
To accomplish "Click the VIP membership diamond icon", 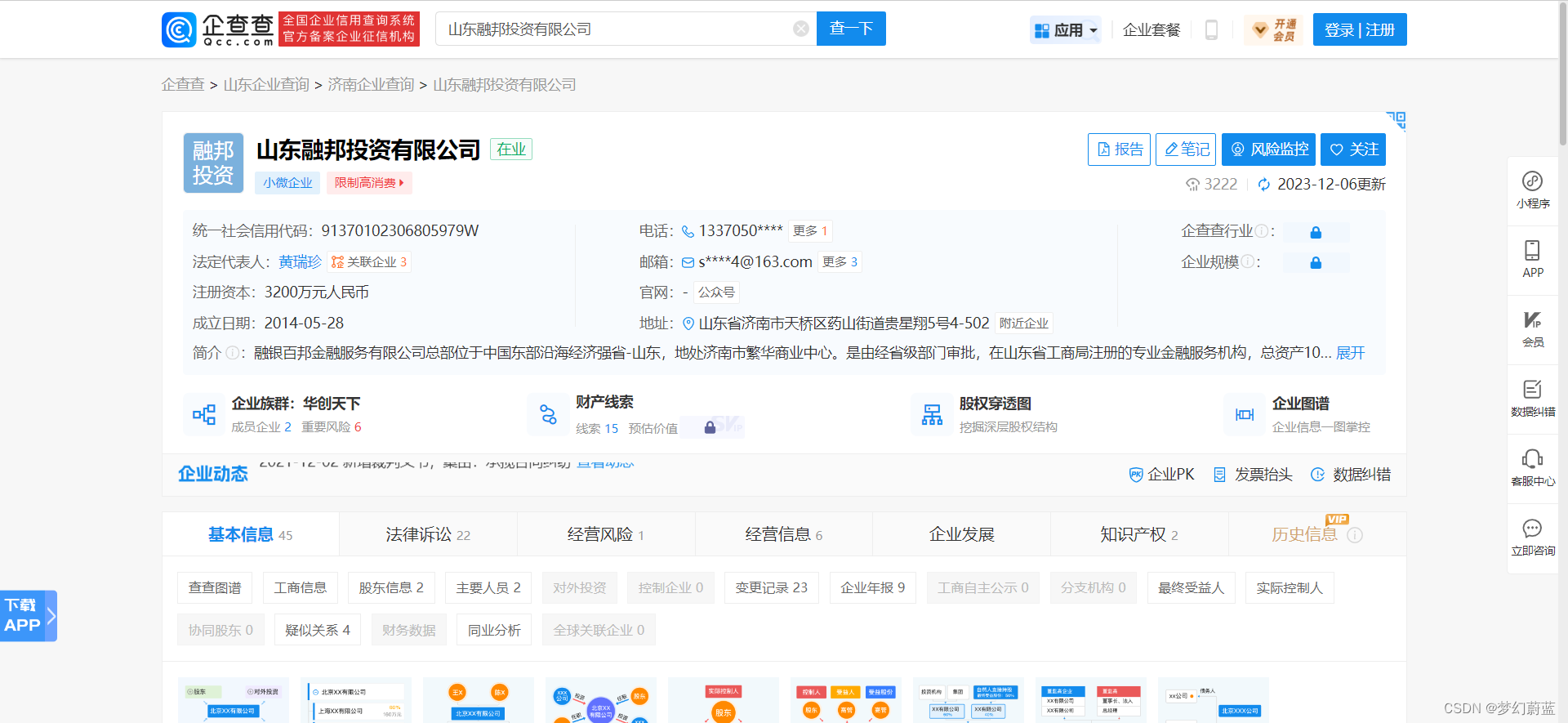I will tap(1260, 30).
